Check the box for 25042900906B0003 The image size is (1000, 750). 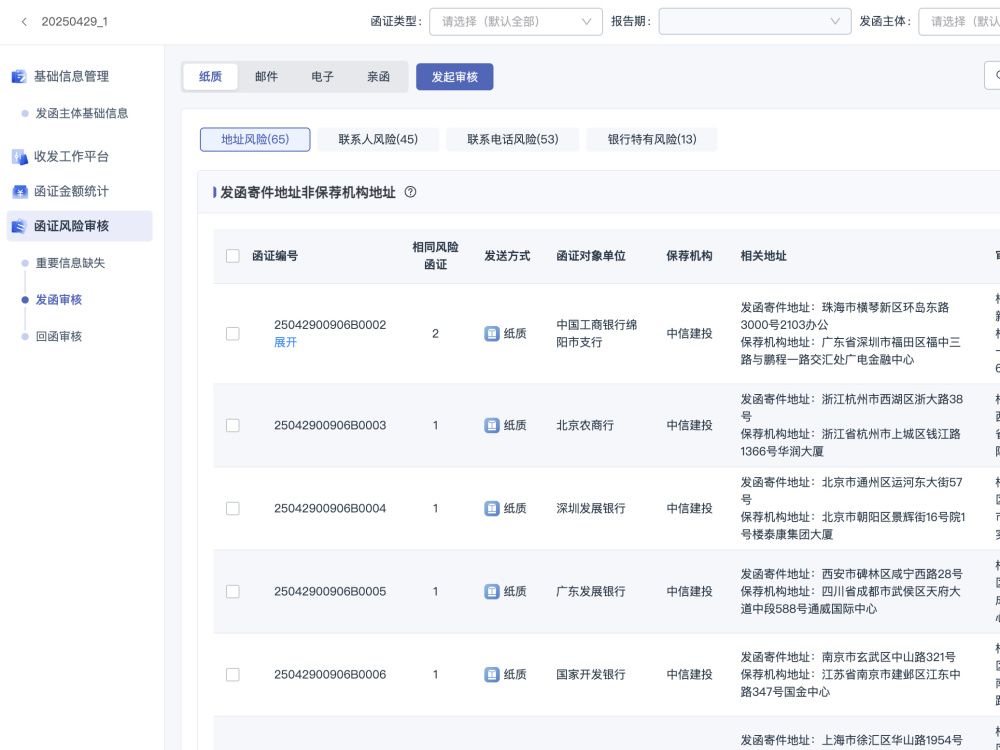click(x=233, y=425)
